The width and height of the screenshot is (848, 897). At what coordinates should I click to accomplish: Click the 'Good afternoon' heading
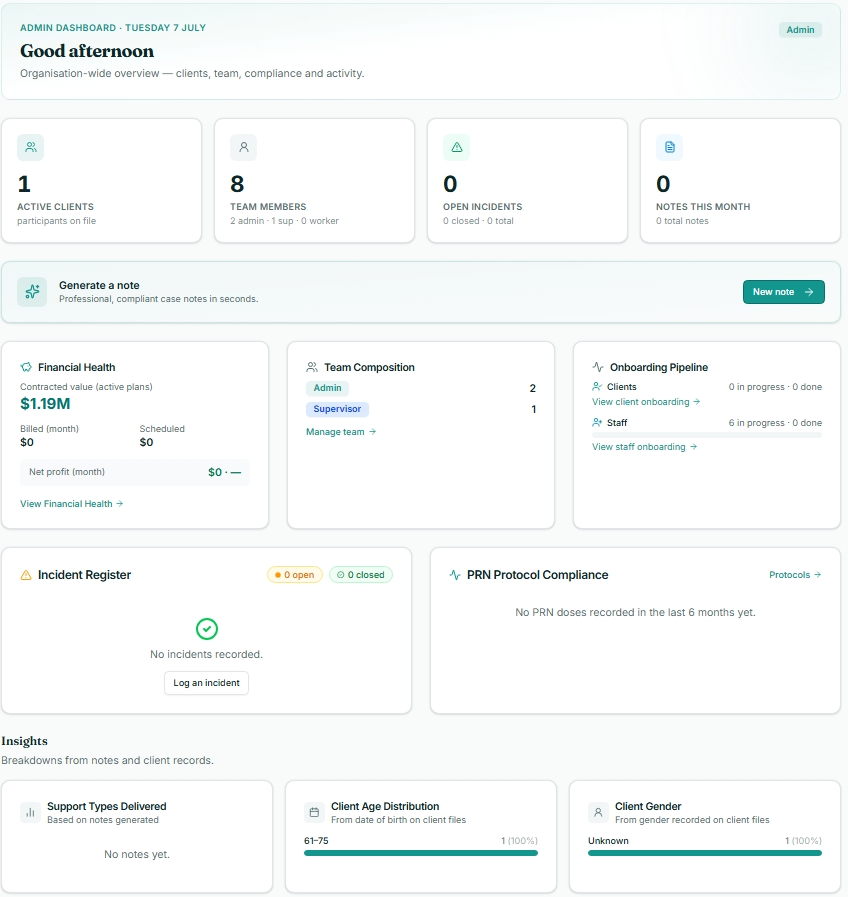tap(87, 51)
